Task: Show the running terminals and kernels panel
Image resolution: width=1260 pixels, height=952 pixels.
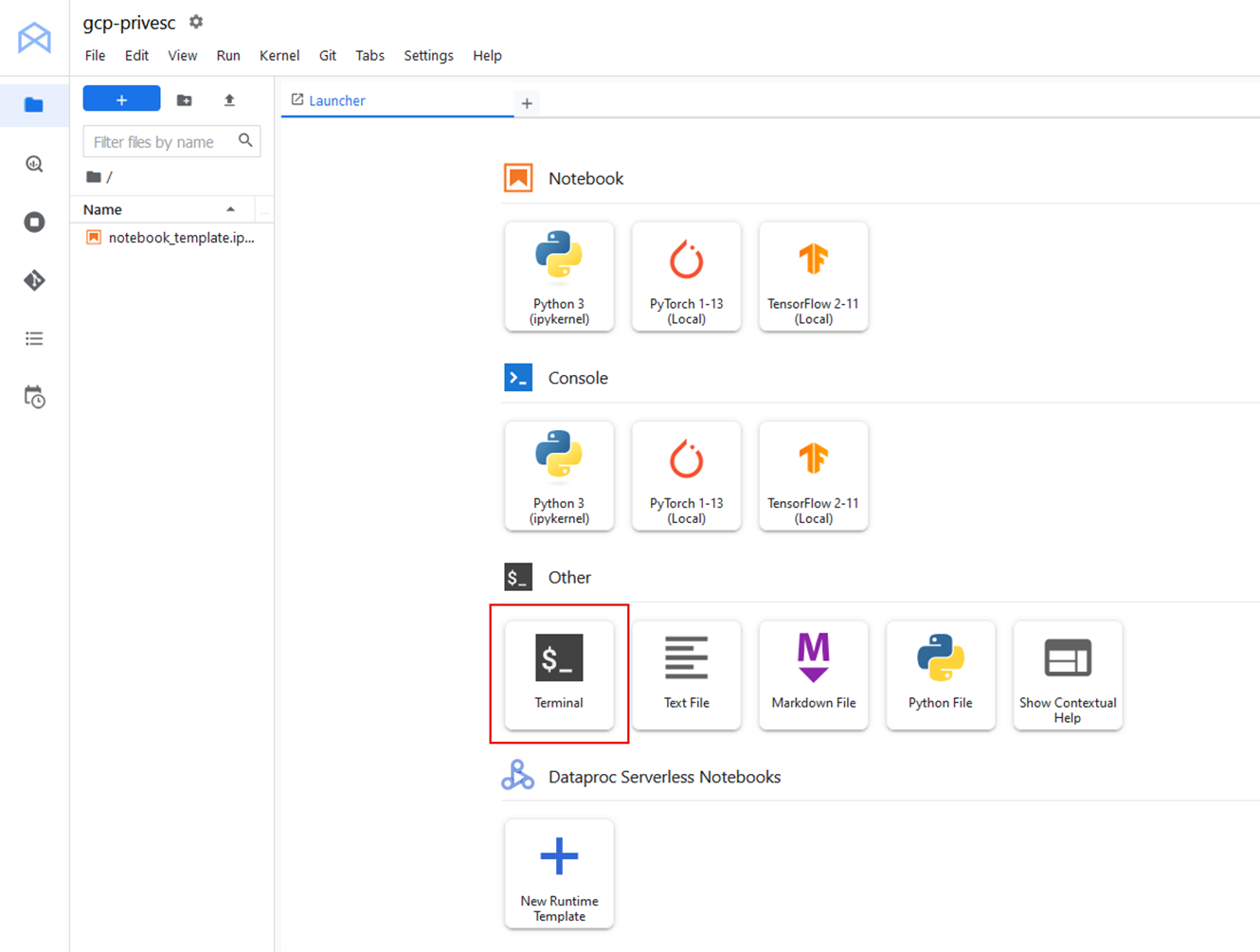Action: point(34,222)
